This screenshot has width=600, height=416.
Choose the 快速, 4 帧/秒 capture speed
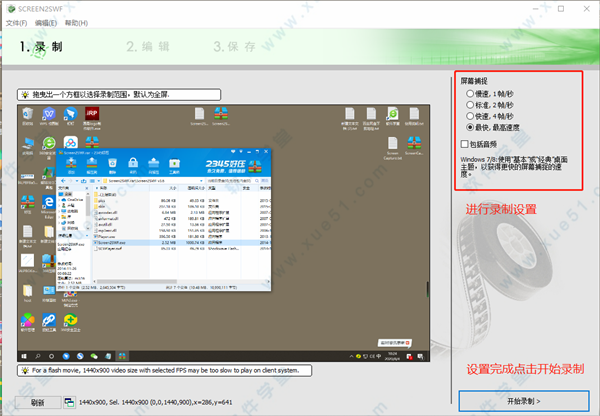click(x=471, y=116)
